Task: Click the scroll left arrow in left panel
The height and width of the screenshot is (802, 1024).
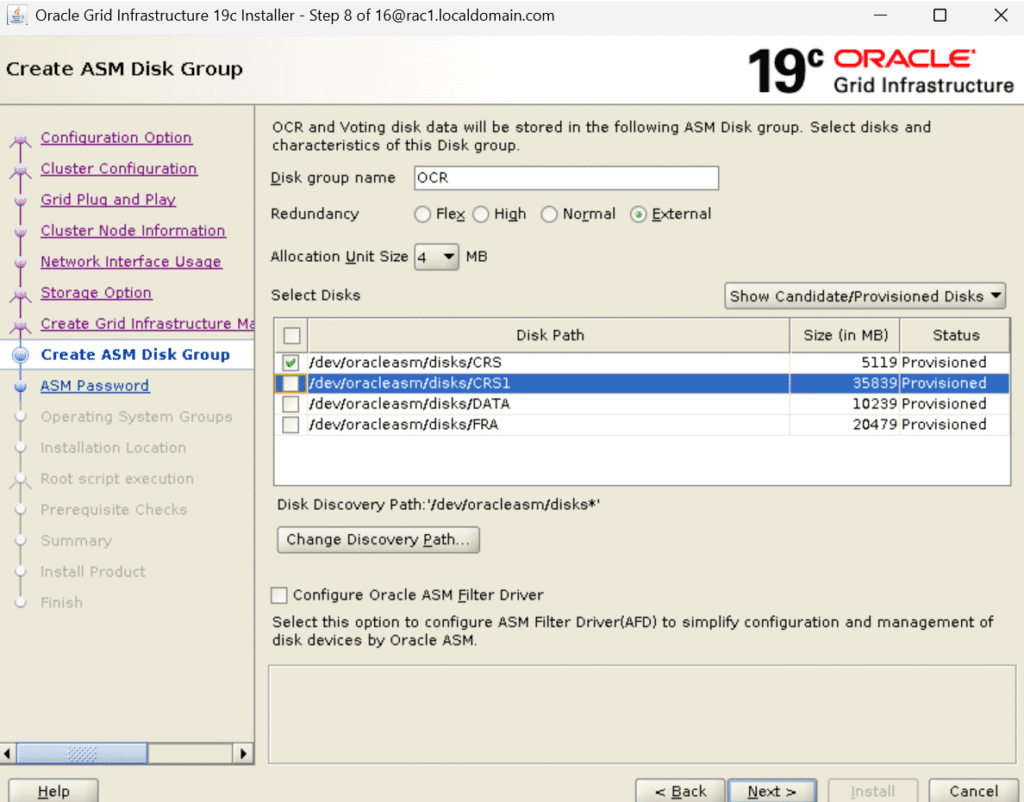Action: point(9,753)
